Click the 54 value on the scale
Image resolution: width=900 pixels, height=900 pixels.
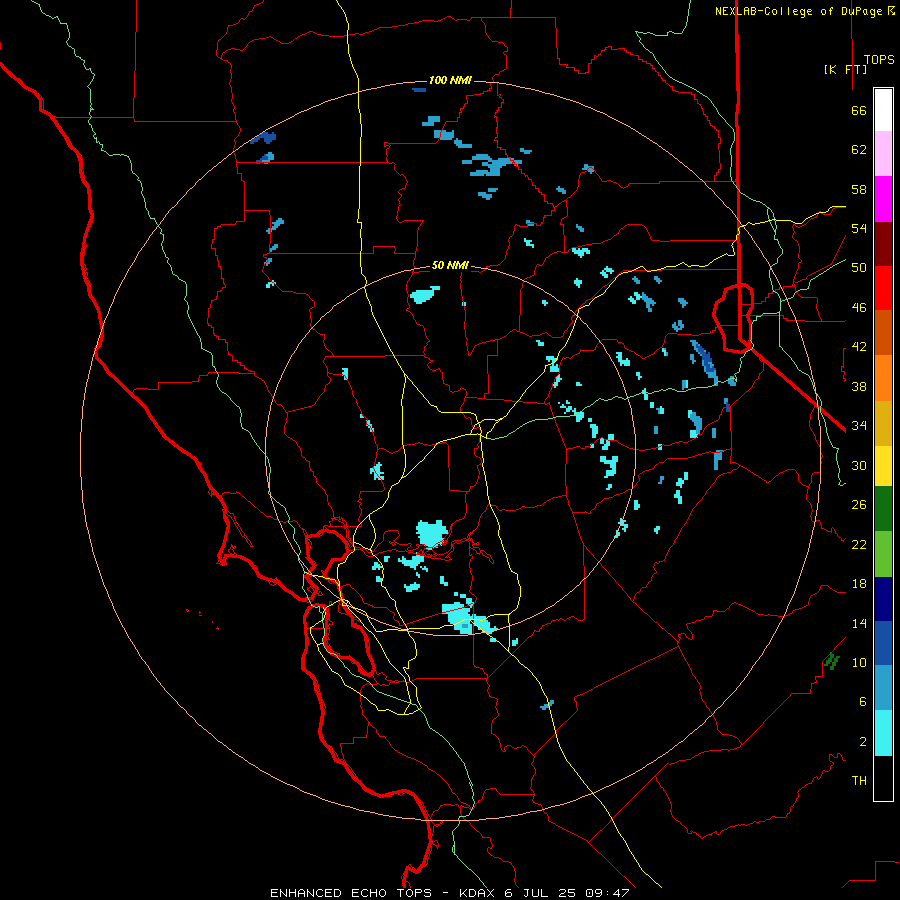(859, 228)
